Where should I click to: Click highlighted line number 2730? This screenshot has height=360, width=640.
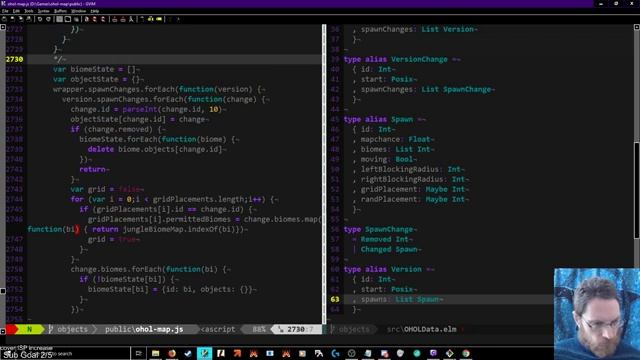coord(14,59)
